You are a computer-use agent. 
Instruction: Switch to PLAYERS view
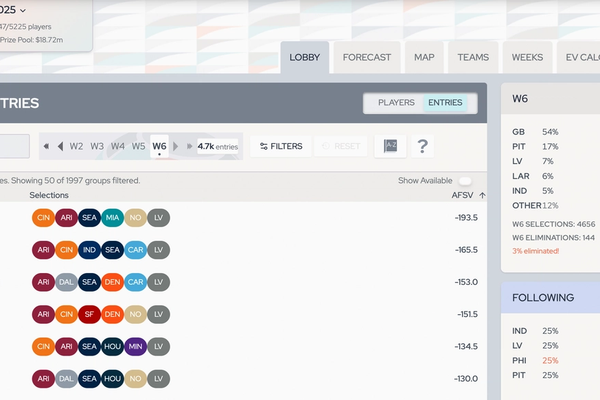(x=396, y=103)
